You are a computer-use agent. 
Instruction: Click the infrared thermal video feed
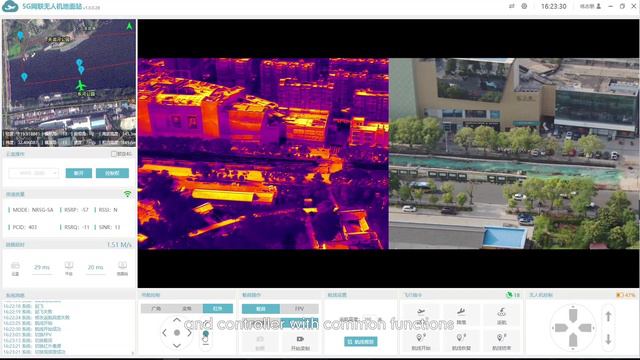[x=263, y=153]
